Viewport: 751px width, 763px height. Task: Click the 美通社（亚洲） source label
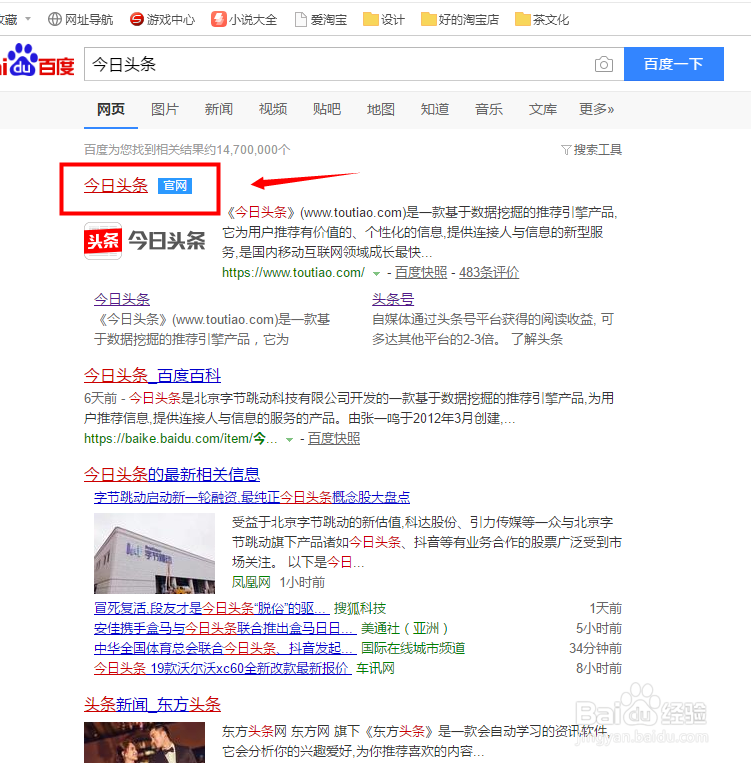[404, 628]
